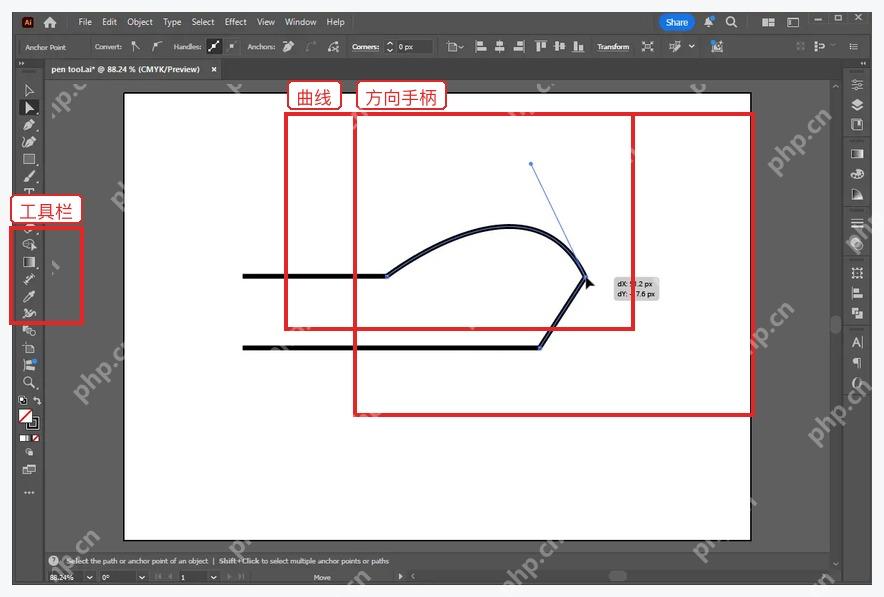Open the Window menu
The image size is (884, 597).
(300, 22)
